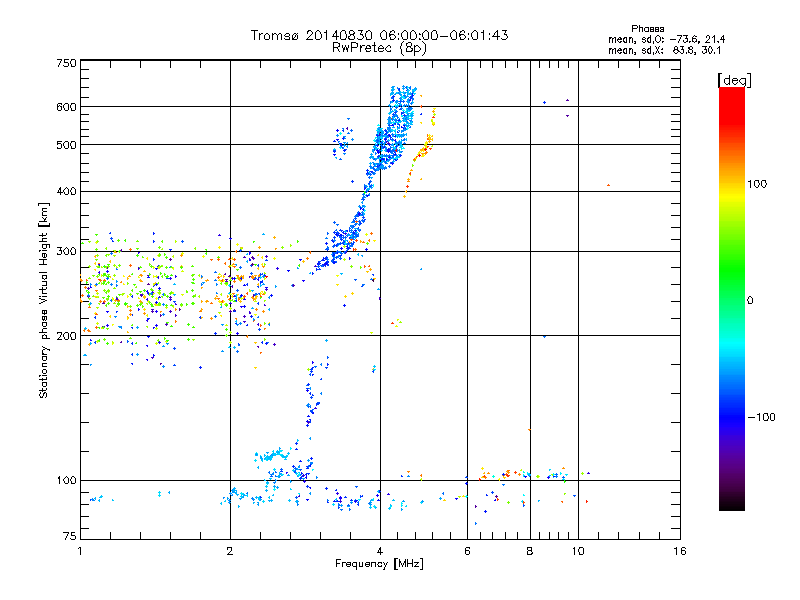Click the x-axis '8' tick label
This screenshot has width=800, height=600.
(530, 551)
